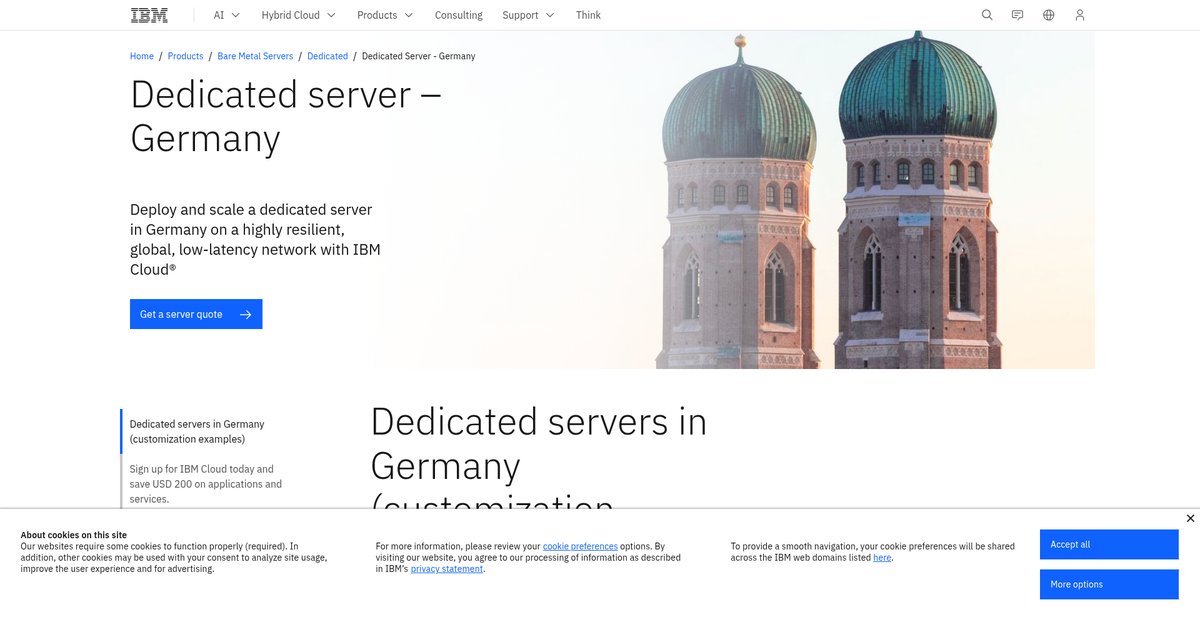Open the user profile icon
The height and width of the screenshot is (620, 1200).
1080,15
